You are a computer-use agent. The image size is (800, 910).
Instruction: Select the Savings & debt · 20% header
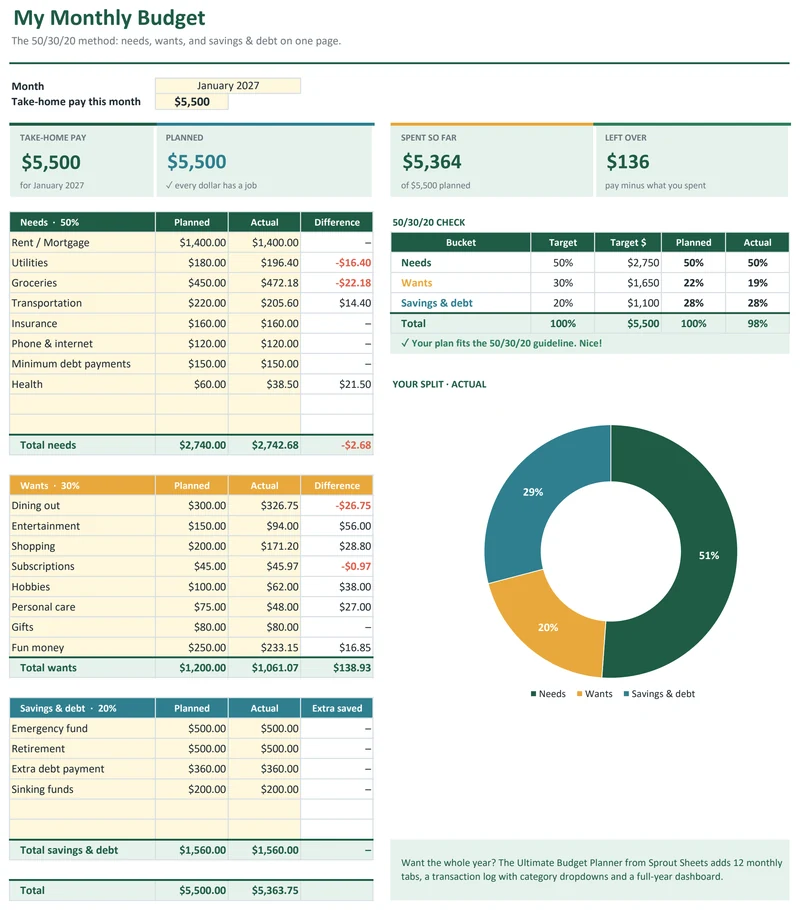tap(82, 708)
